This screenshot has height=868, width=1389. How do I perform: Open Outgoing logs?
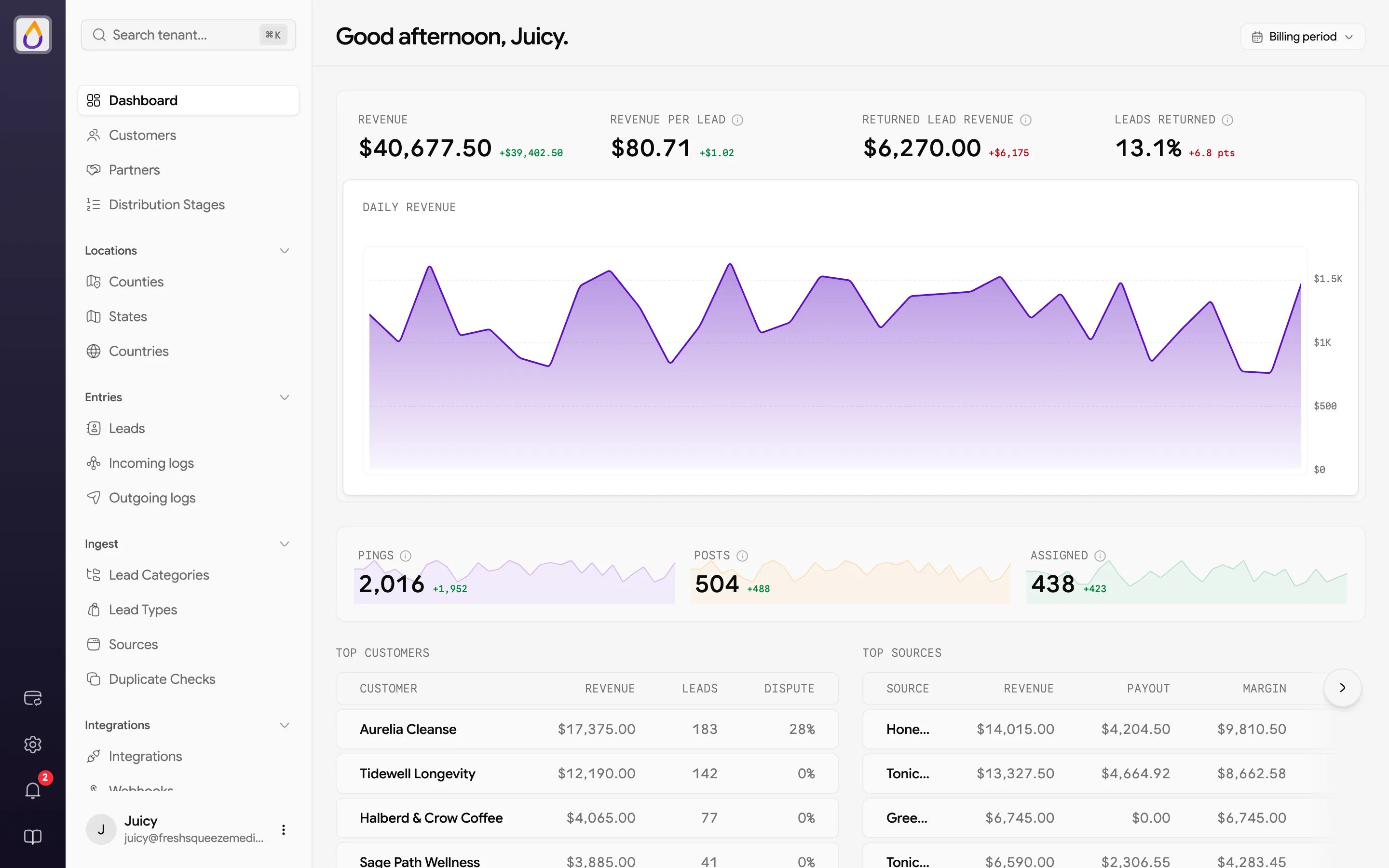188,498
